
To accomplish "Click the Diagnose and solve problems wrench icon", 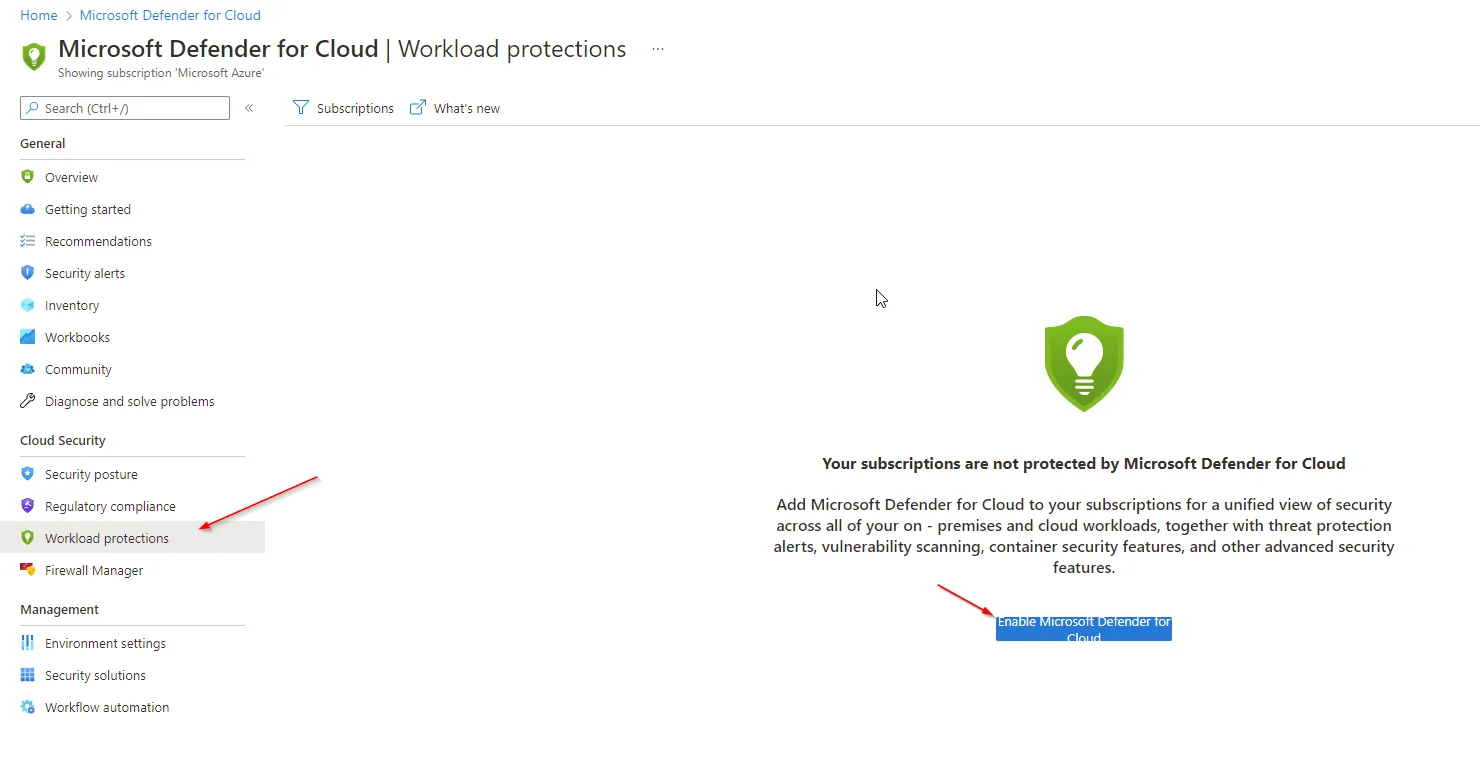I will click(x=28, y=401).
